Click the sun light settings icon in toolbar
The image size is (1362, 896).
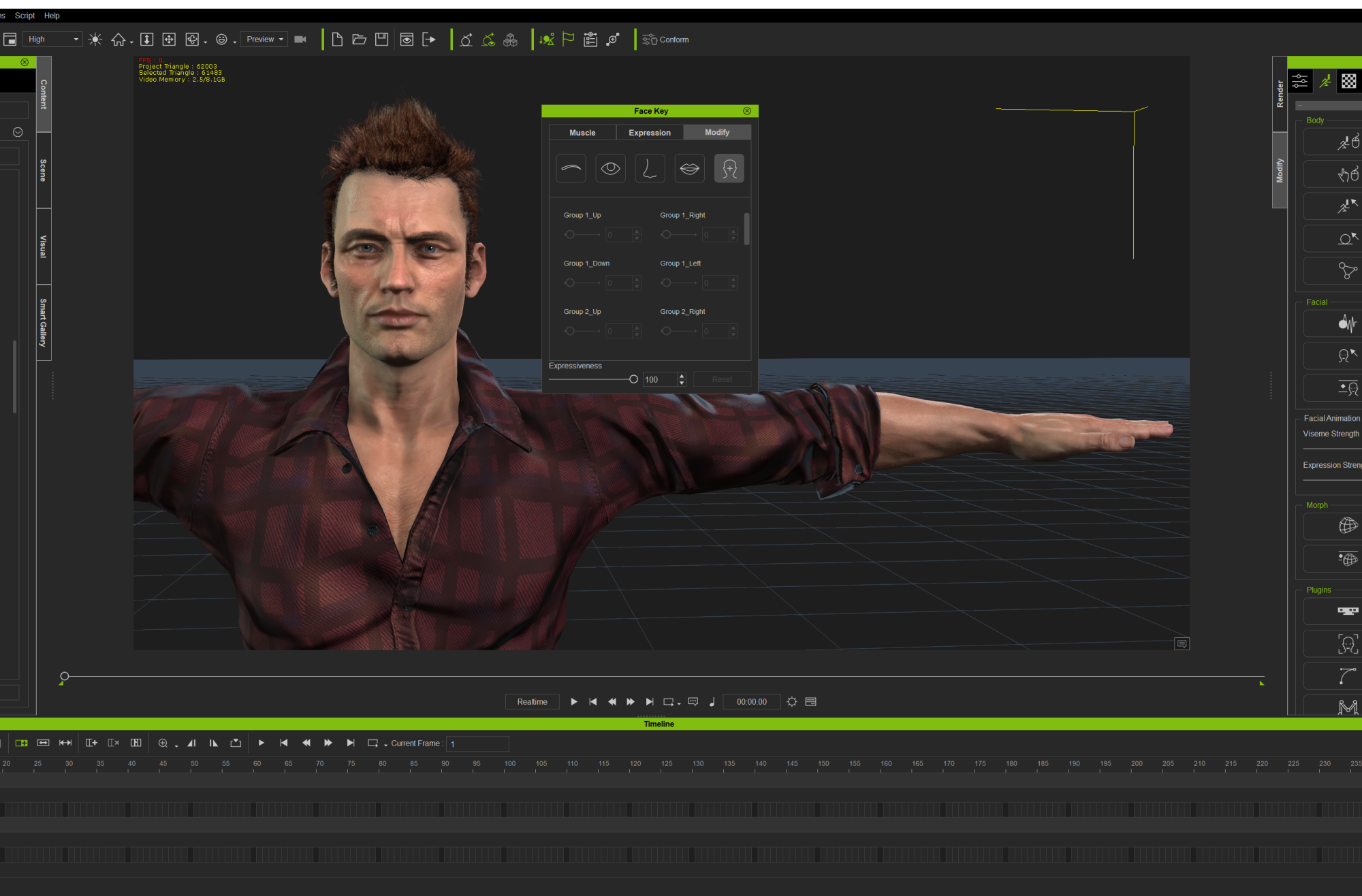pyautogui.click(x=95, y=39)
